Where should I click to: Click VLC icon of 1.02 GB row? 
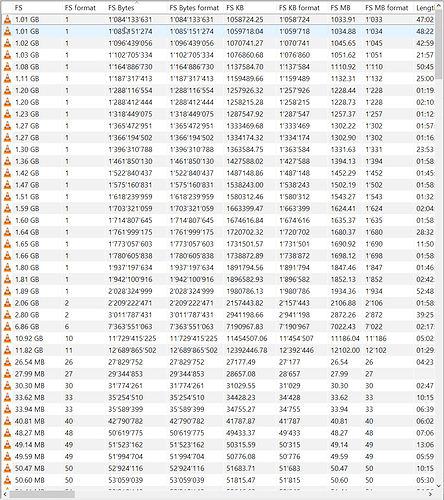[7, 43]
